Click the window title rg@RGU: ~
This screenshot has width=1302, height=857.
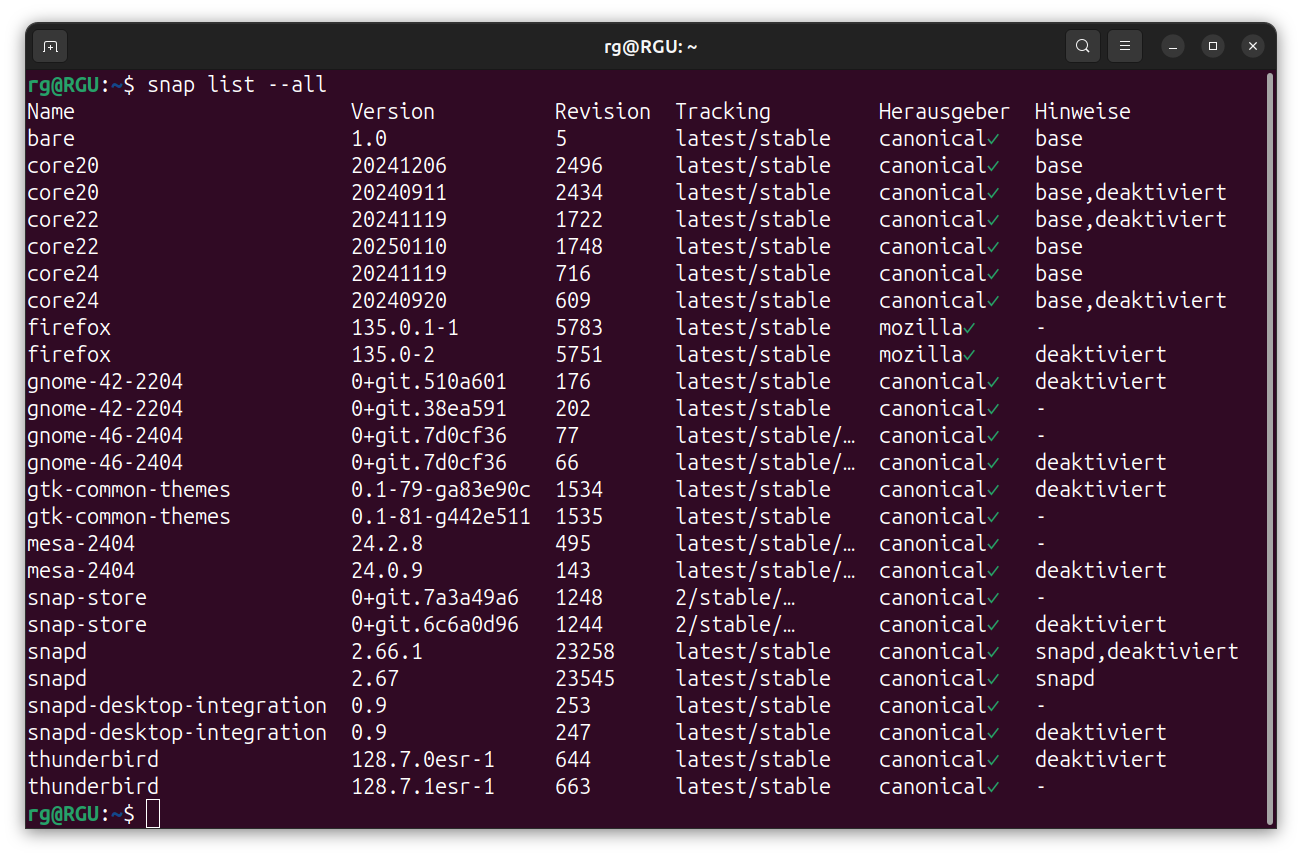pyautogui.click(x=650, y=46)
